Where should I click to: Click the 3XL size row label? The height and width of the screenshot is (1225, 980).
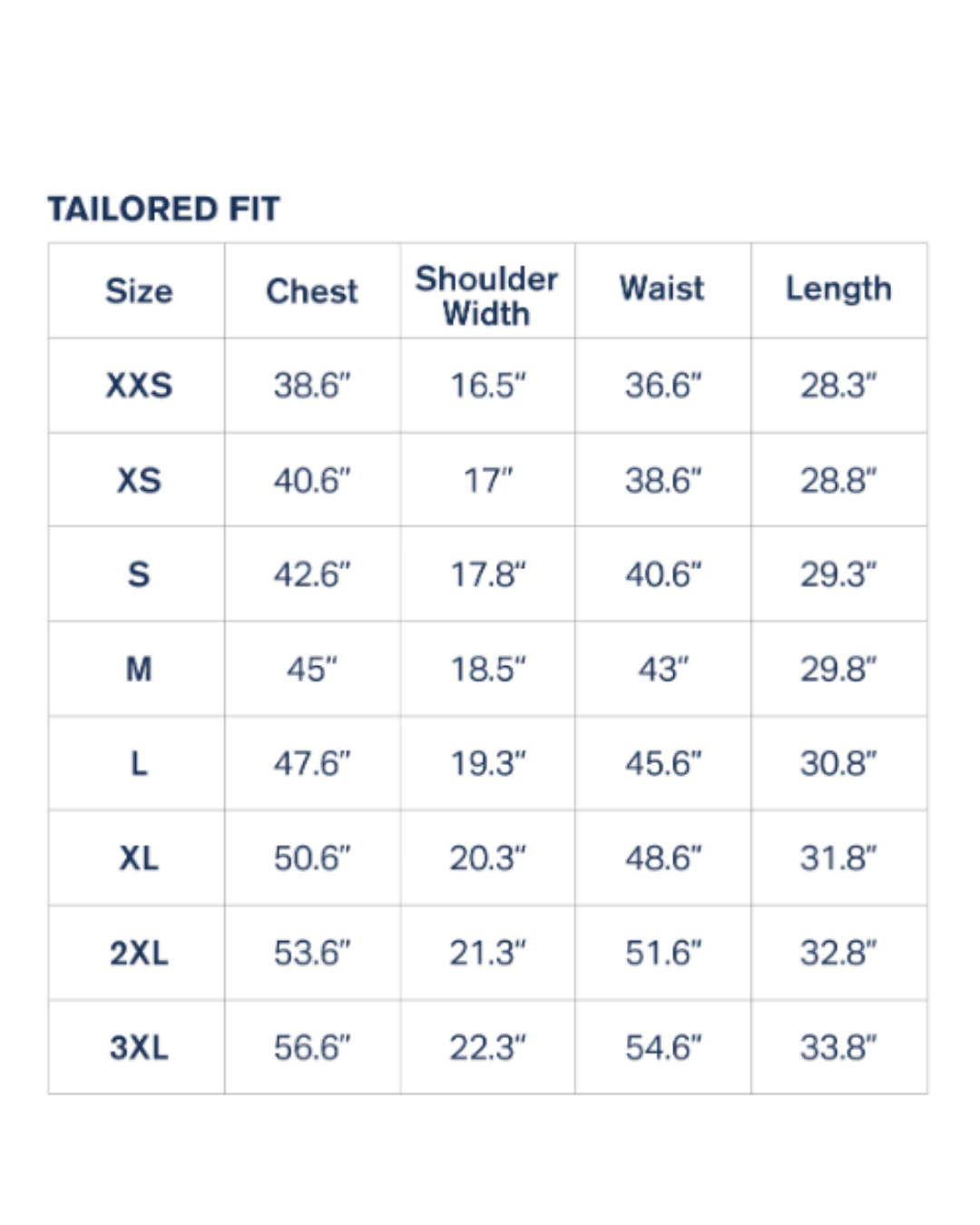139,1048
